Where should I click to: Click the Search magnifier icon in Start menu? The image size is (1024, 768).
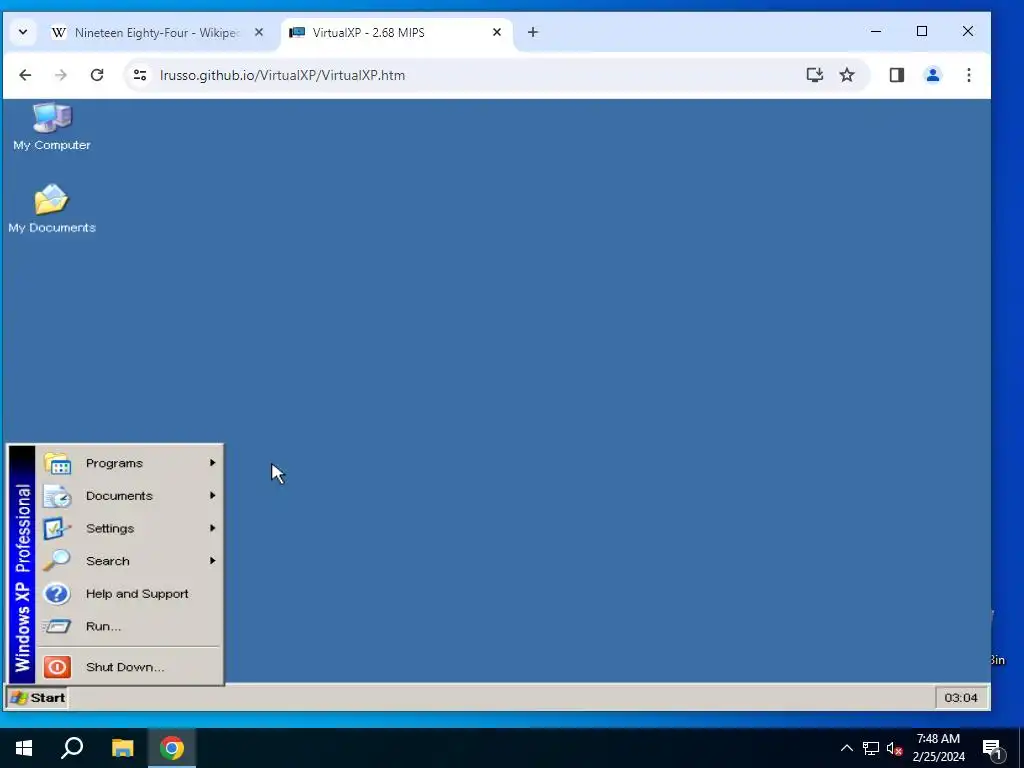pos(57,561)
